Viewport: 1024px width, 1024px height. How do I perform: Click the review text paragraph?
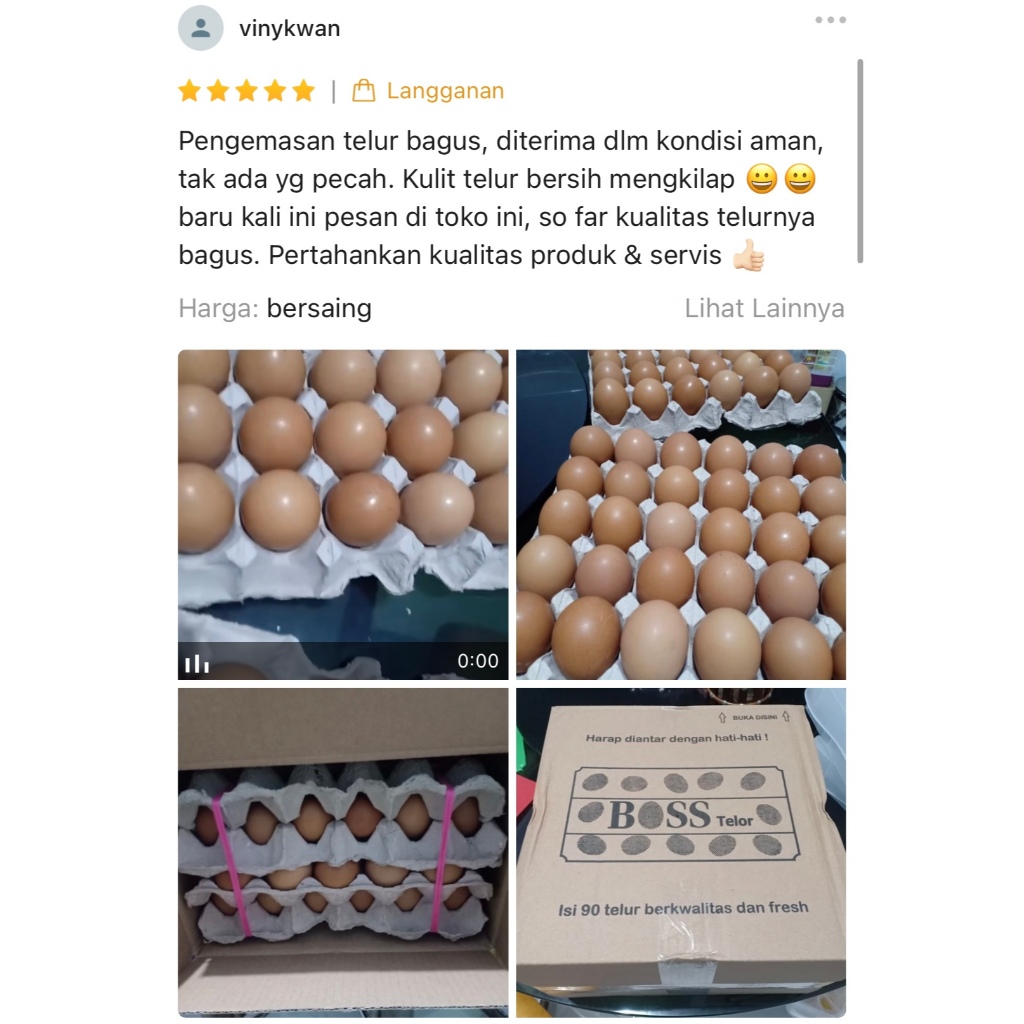pos(501,199)
